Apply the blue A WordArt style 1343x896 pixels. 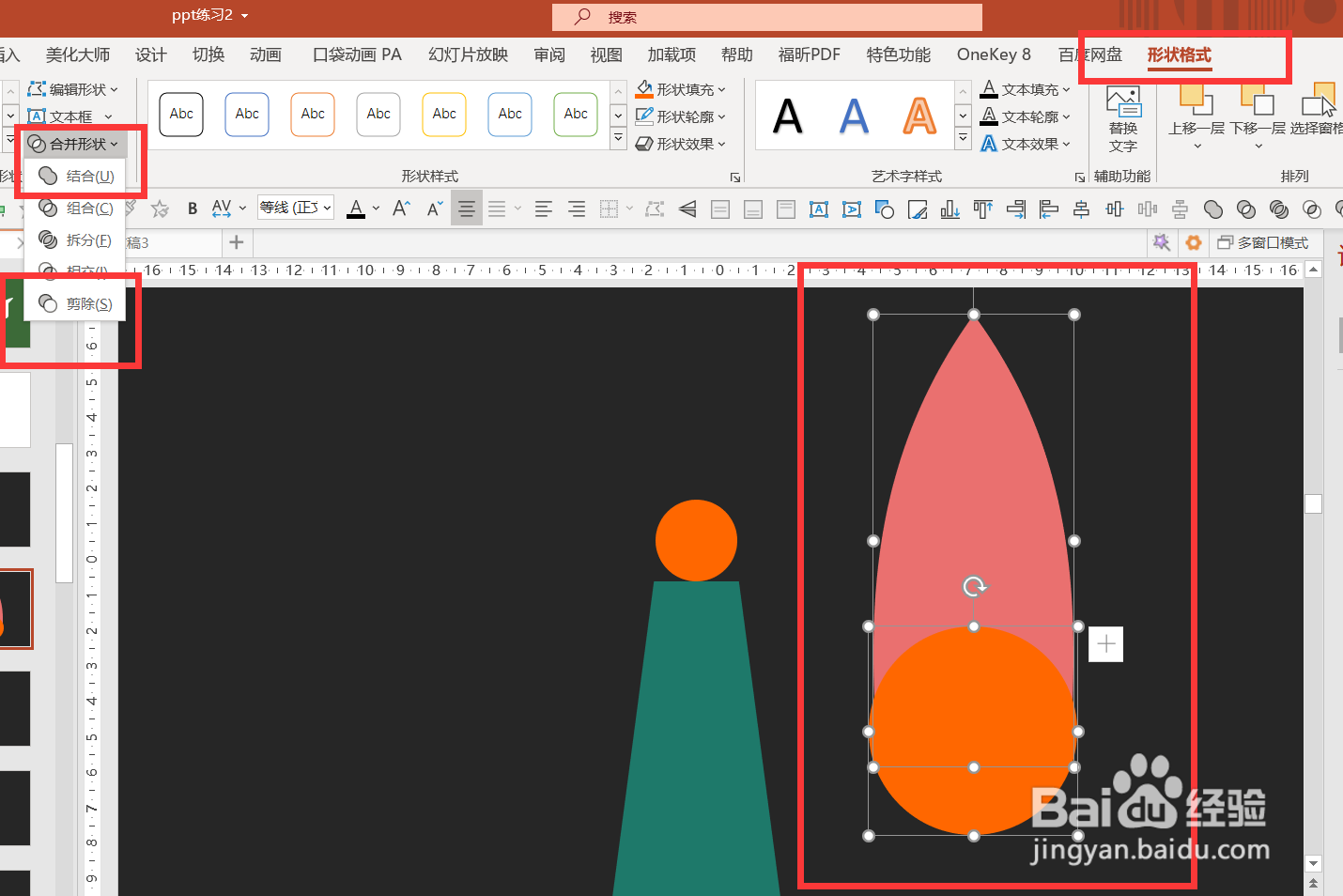click(854, 116)
